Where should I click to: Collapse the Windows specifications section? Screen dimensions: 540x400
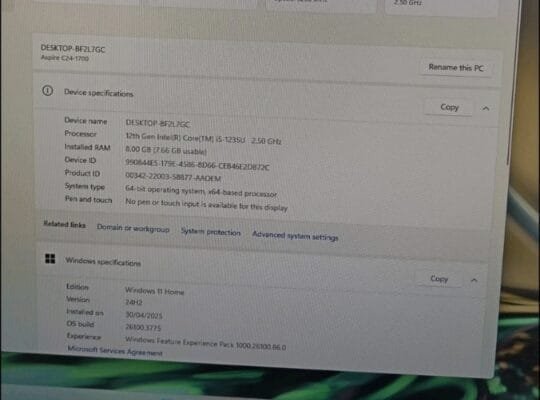474,280
